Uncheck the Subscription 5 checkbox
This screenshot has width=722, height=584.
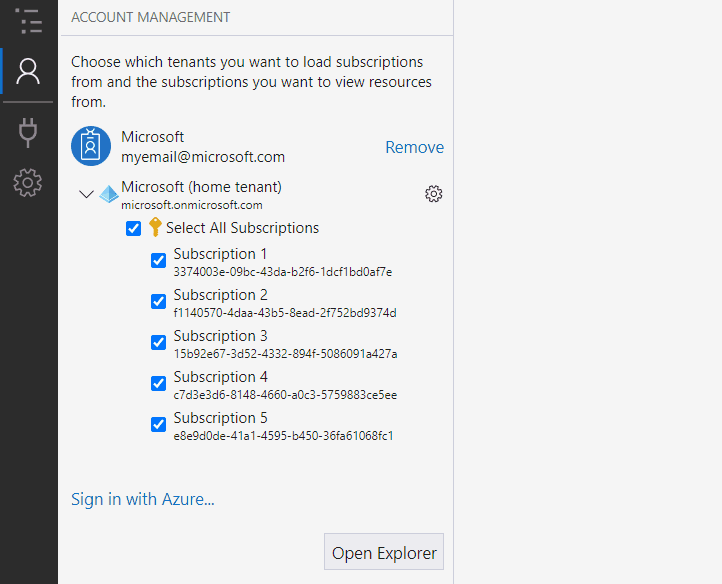coord(158,425)
